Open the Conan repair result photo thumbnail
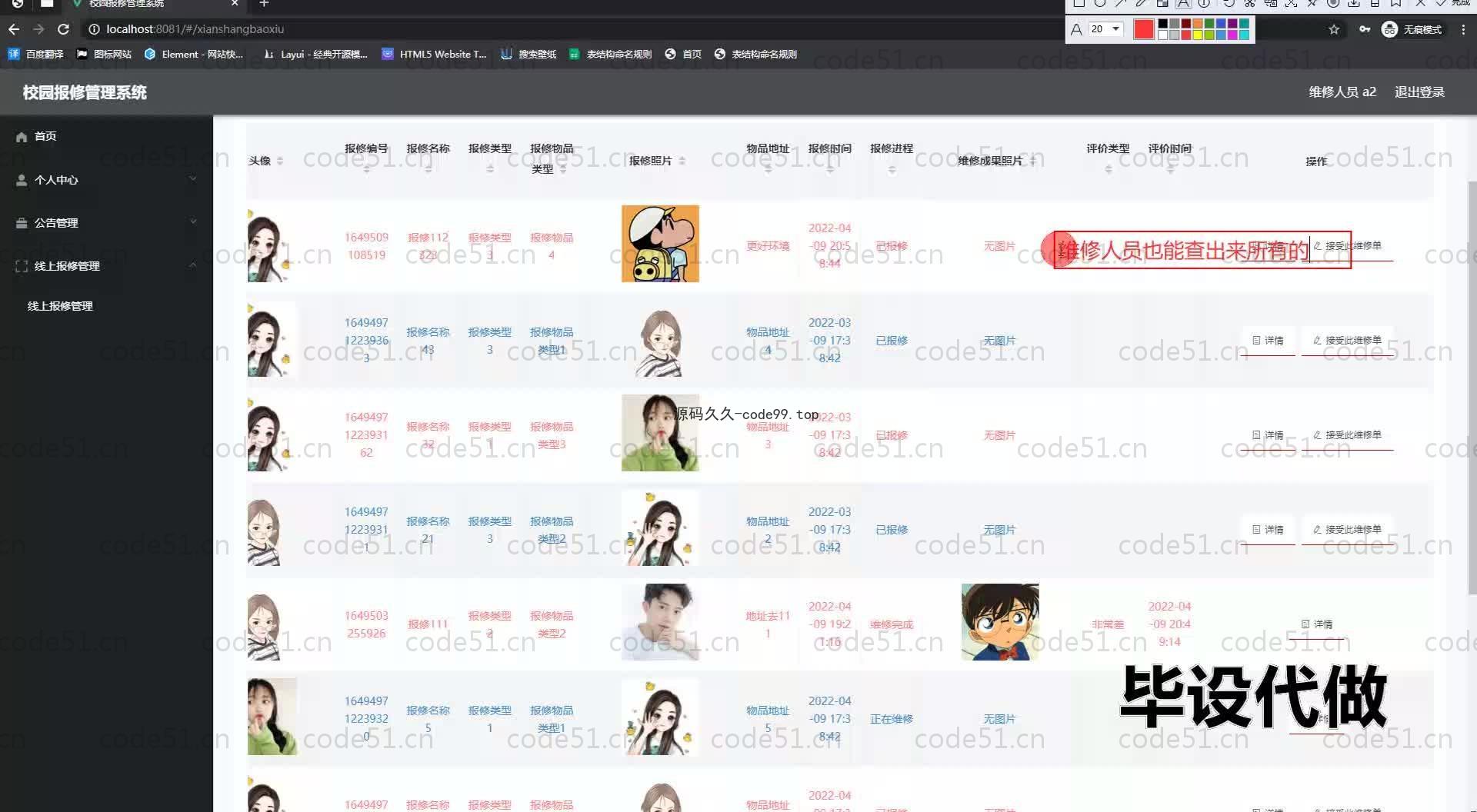This screenshot has height=812, width=1477. (x=1000, y=622)
